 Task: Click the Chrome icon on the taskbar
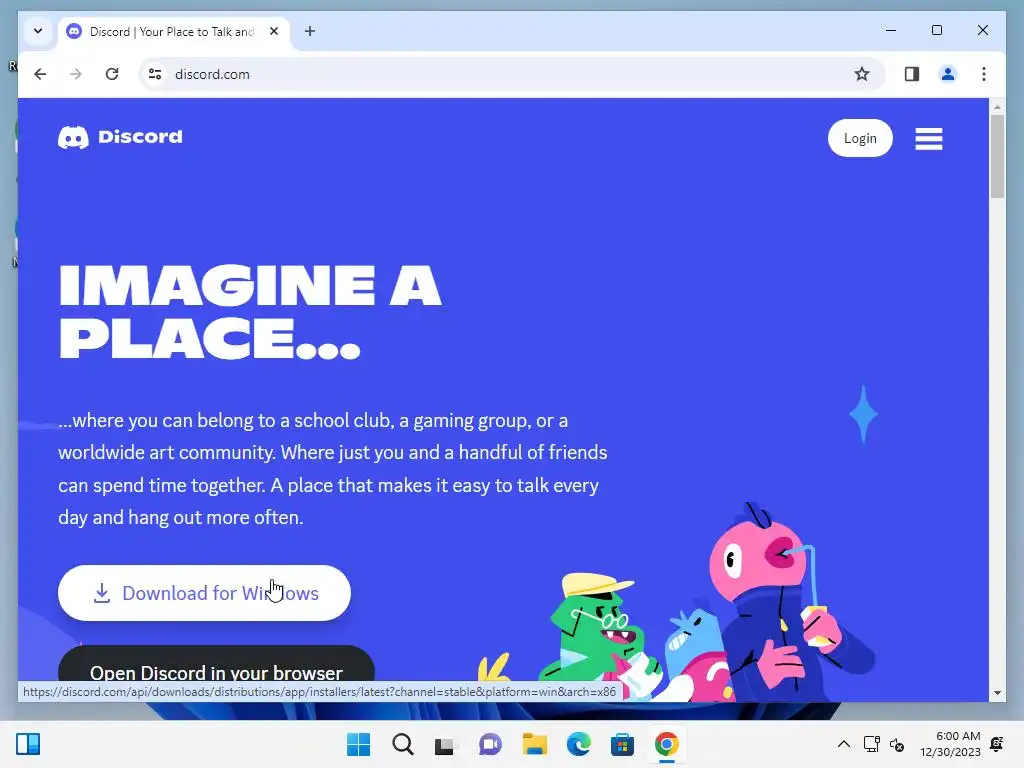point(666,744)
